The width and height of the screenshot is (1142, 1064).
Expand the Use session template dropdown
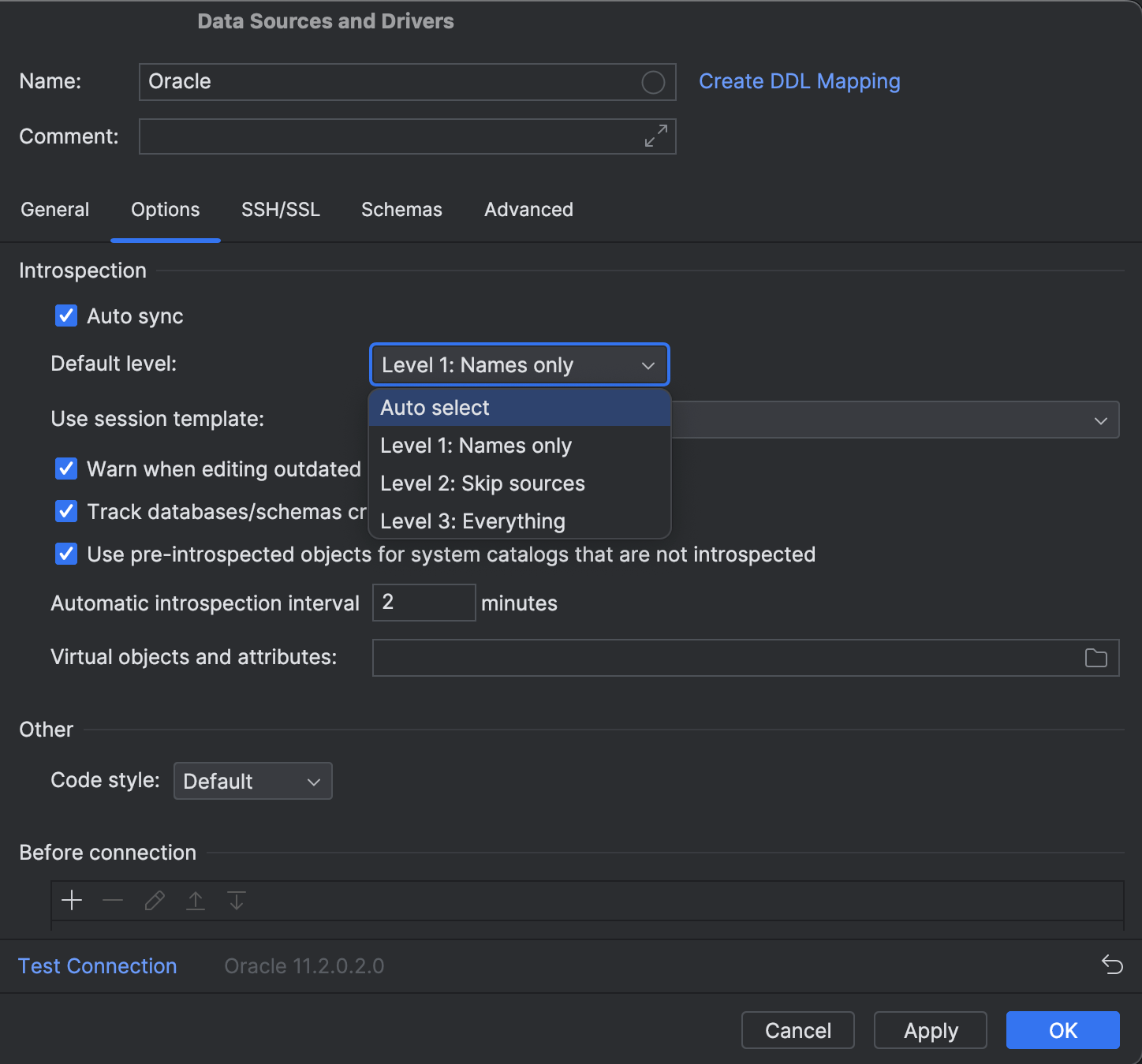tap(1100, 420)
